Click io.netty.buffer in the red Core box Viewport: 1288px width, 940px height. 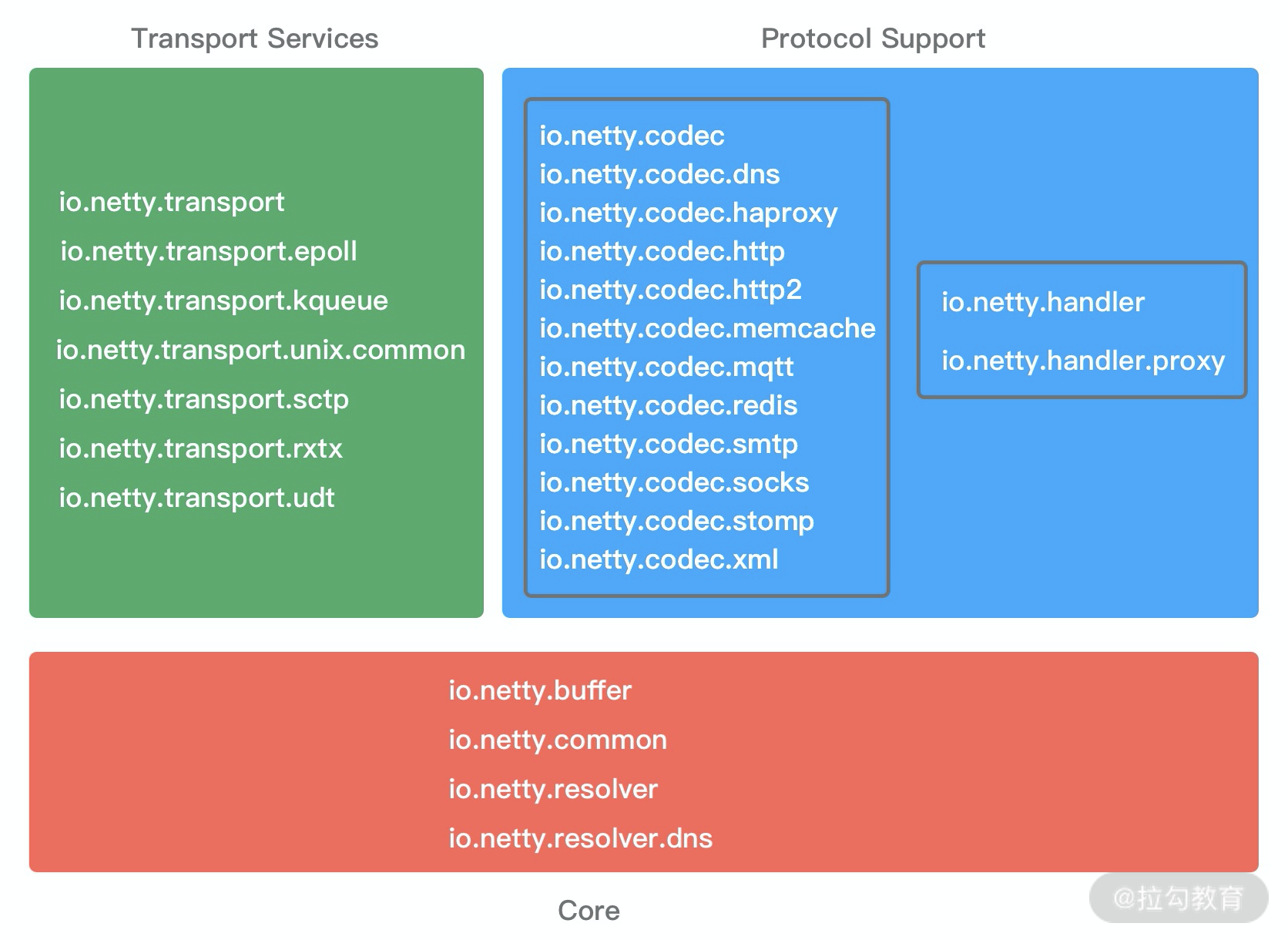(540, 690)
